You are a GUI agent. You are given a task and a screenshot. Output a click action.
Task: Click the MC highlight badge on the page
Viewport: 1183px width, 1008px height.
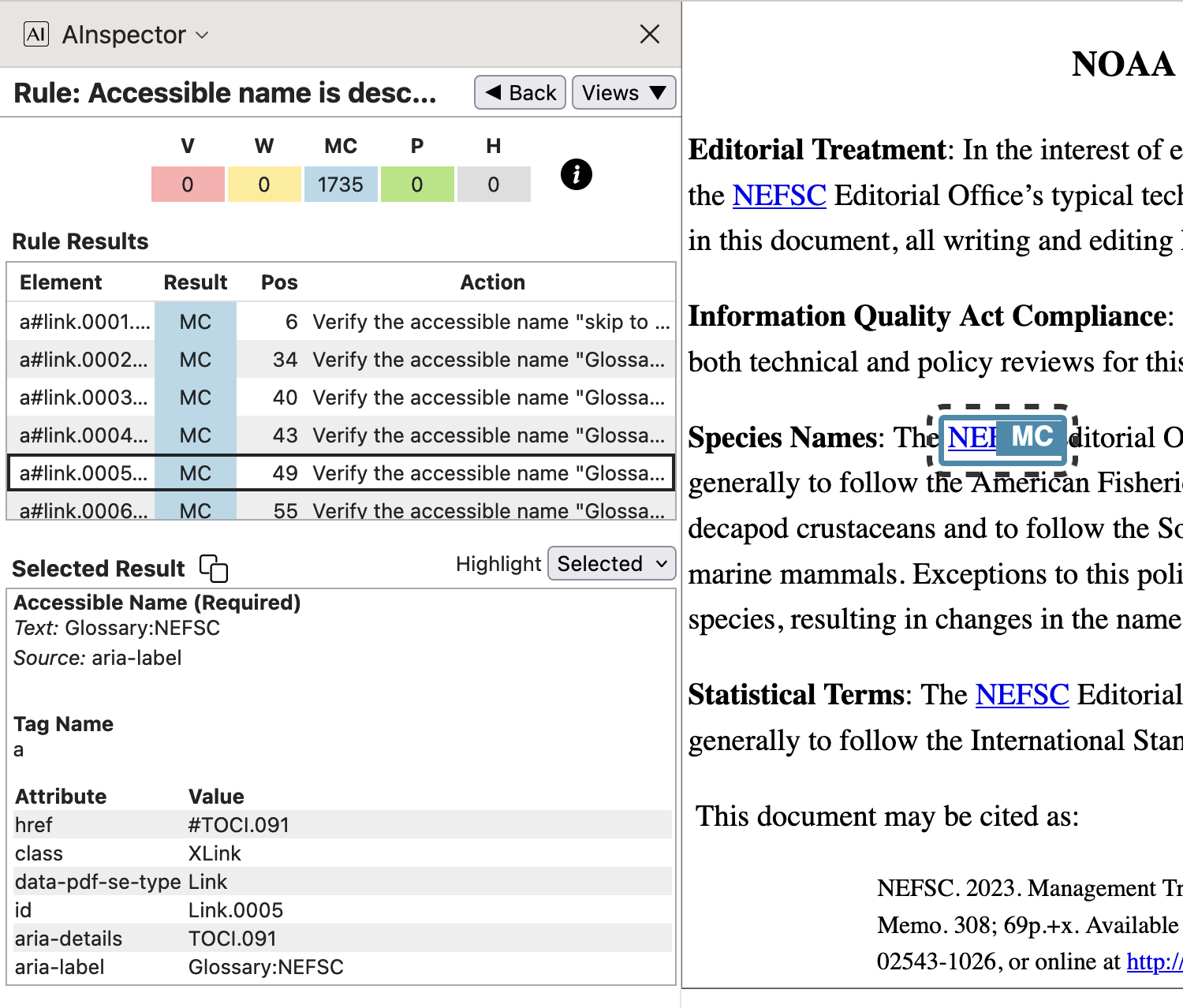tap(1032, 437)
